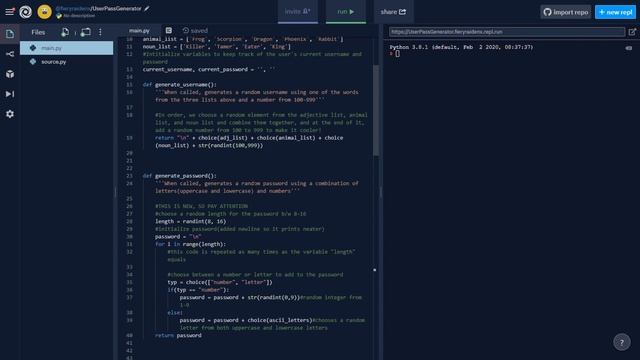640x360 pixels.
Task: Open the Files three-dot options menu
Action: click(x=100, y=32)
